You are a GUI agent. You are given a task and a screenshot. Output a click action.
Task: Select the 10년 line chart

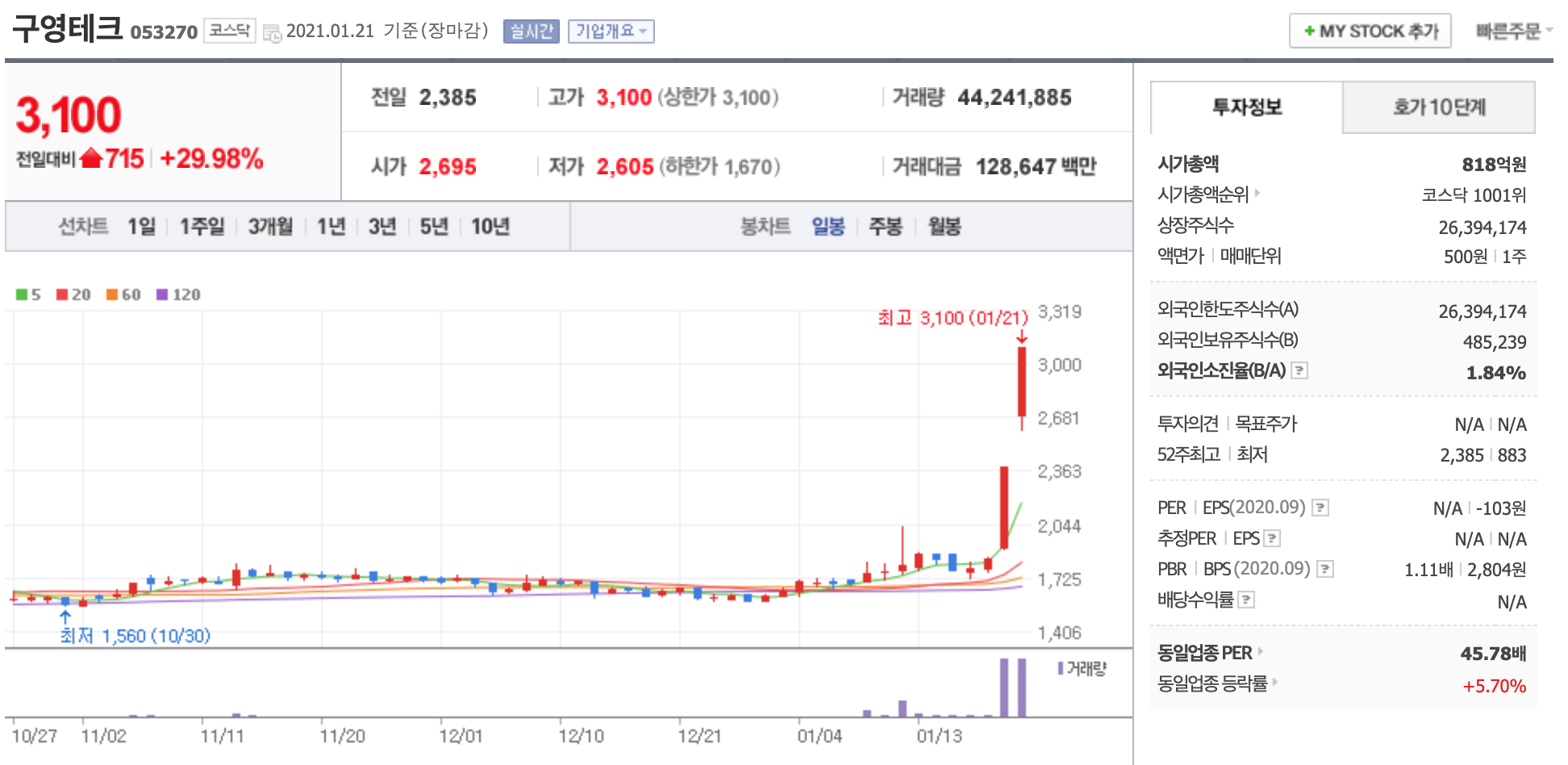pos(490,227)
